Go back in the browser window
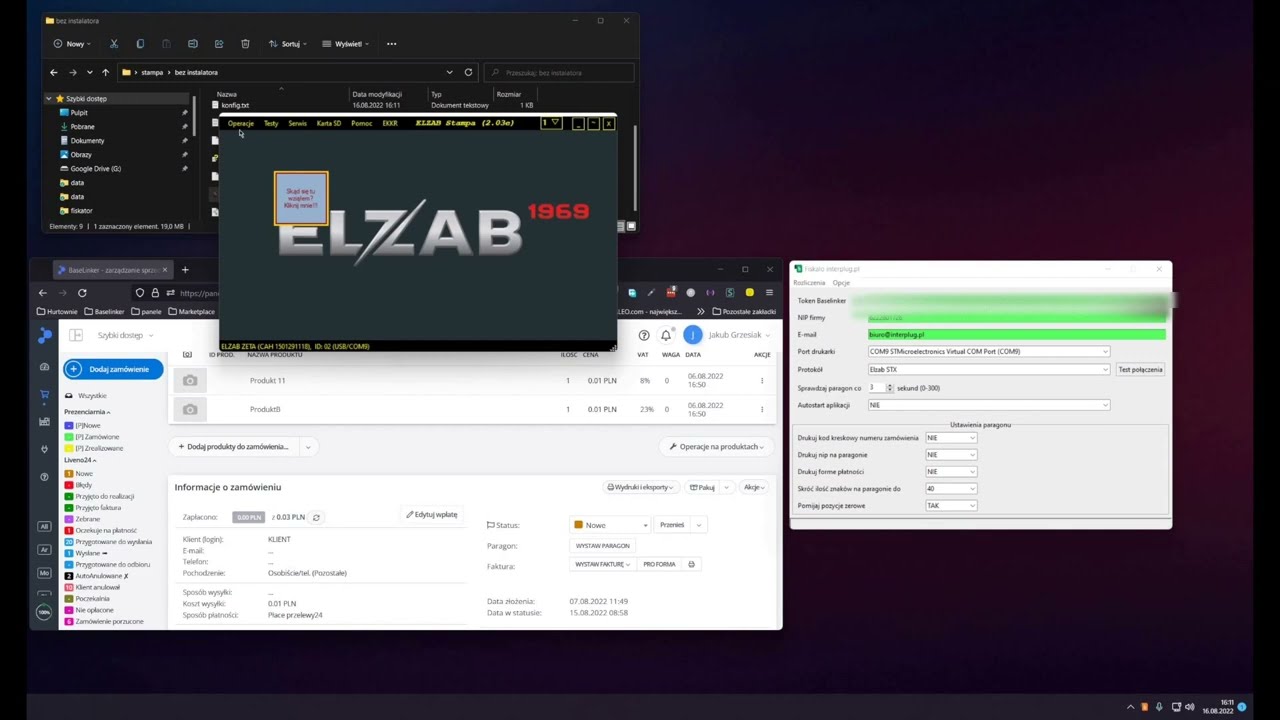1280x720 pixels. point(42,293)
